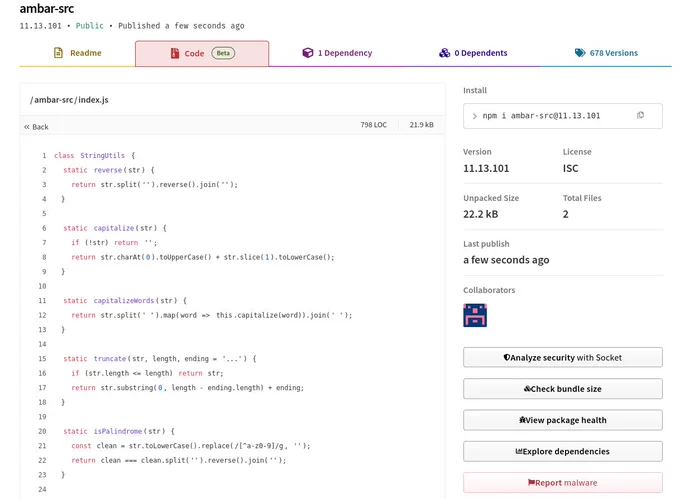Click the icon in View package health button
Screen dimensions: 680x499
(x=522, y=420)
